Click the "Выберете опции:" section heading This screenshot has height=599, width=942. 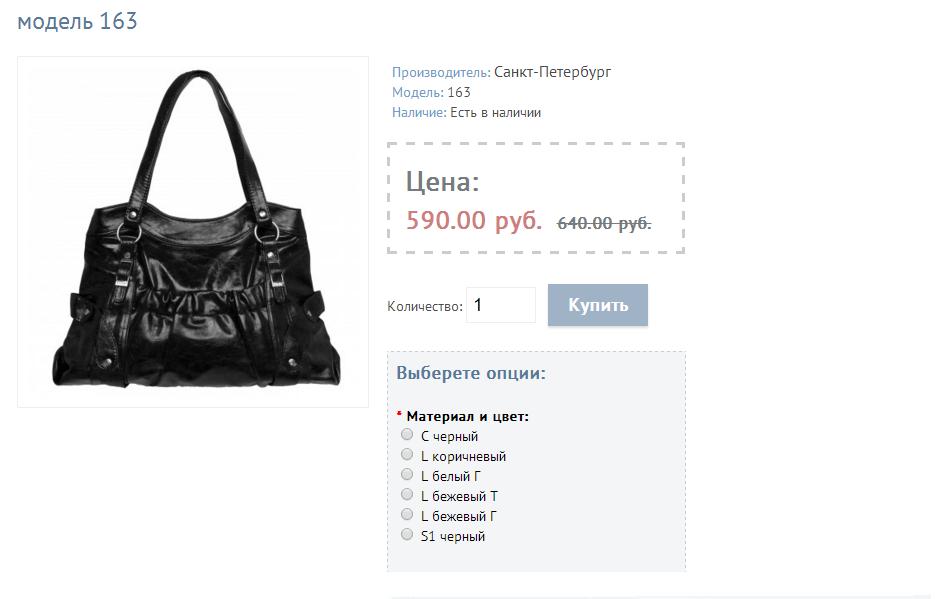coord(471,373)
